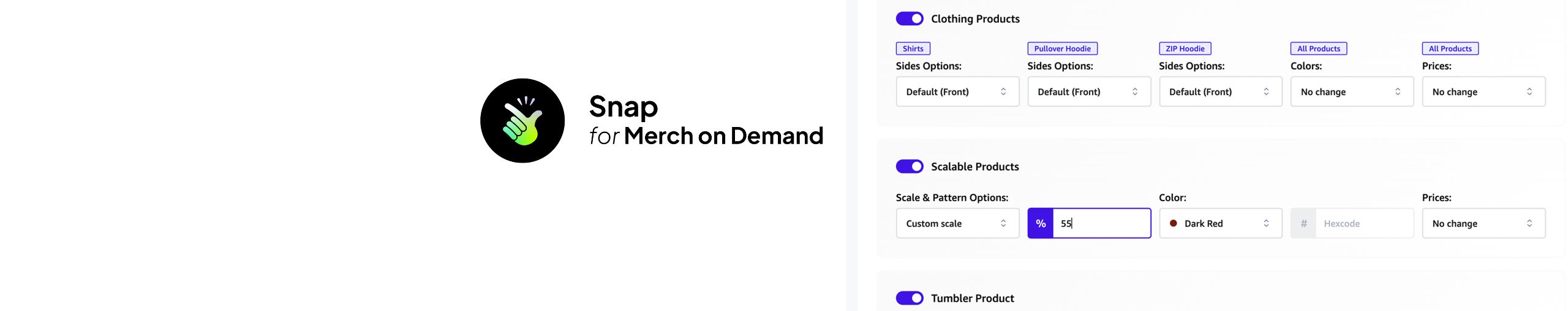This screenshot has height=311, width=1568.
Task: Disable the Scalable Products toggle
Action: click(x=910, y=166)
